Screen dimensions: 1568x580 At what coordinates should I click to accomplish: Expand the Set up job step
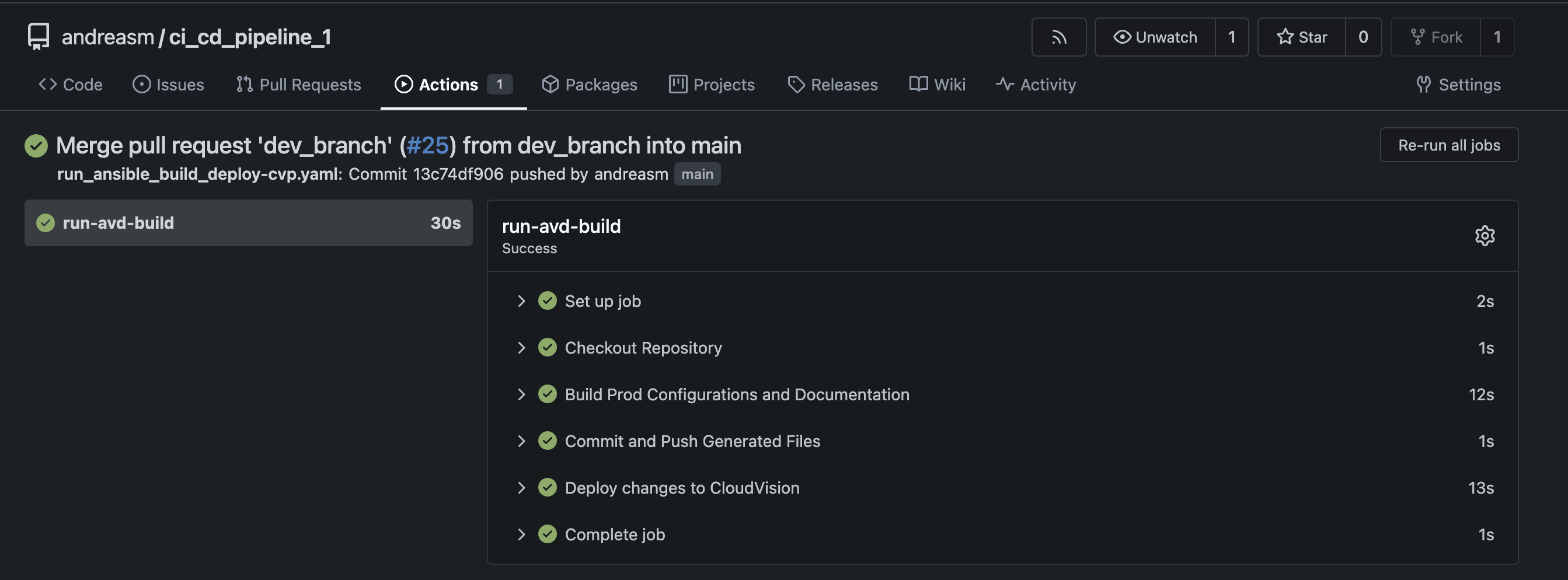coord(1002,301)
